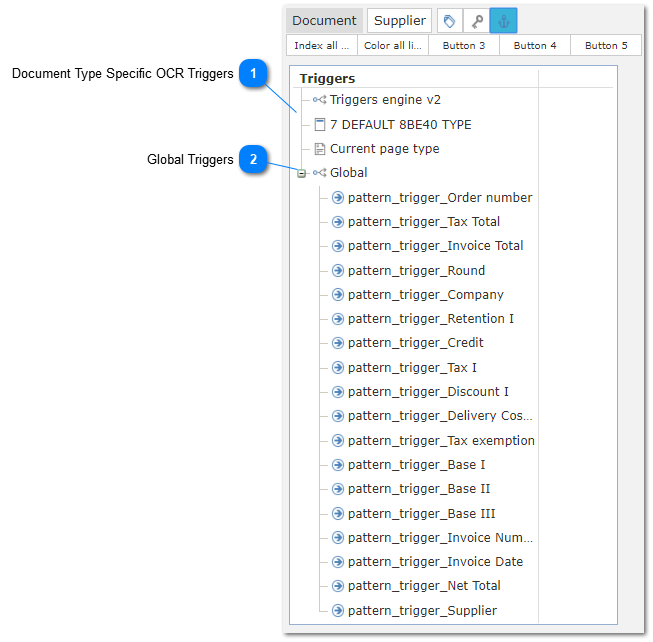Collapse the Global tree node
Viewport: 653px width, 642px height.
coord(301,174)
